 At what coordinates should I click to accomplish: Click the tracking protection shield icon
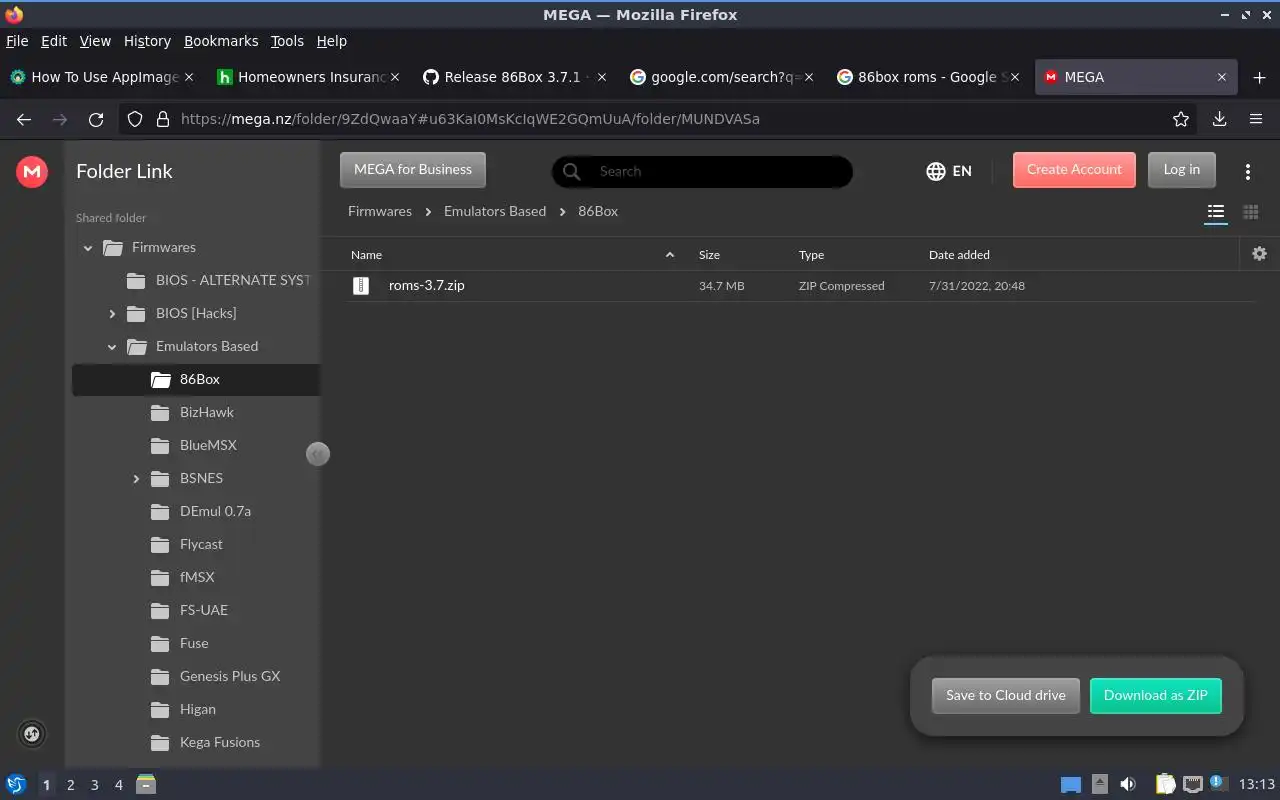point(136,119)
